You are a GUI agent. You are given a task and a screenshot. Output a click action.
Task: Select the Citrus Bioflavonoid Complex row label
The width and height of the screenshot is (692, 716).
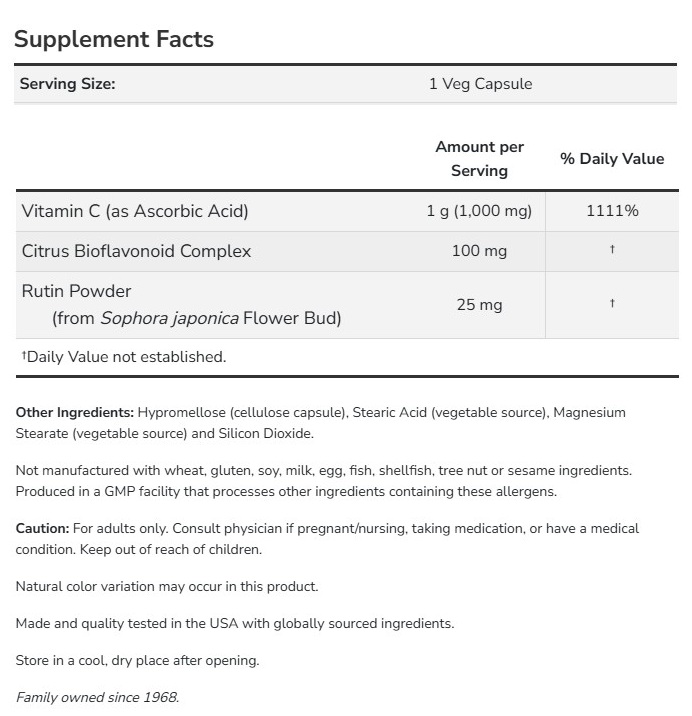tap(136, 251)
